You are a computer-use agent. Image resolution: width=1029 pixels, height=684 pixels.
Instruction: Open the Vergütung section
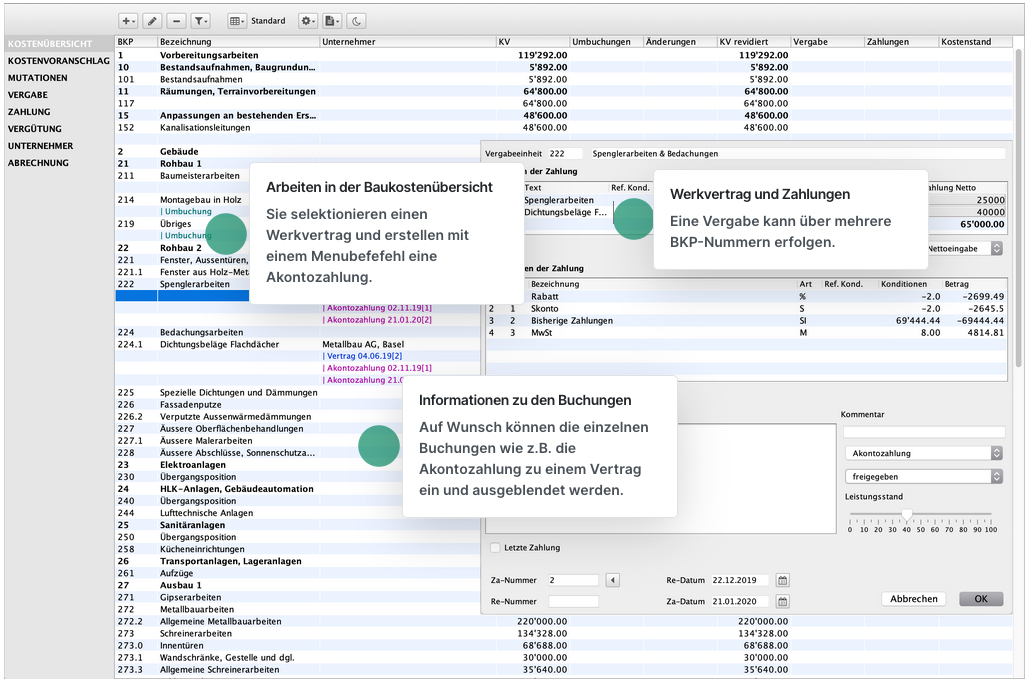coord(35,129)
